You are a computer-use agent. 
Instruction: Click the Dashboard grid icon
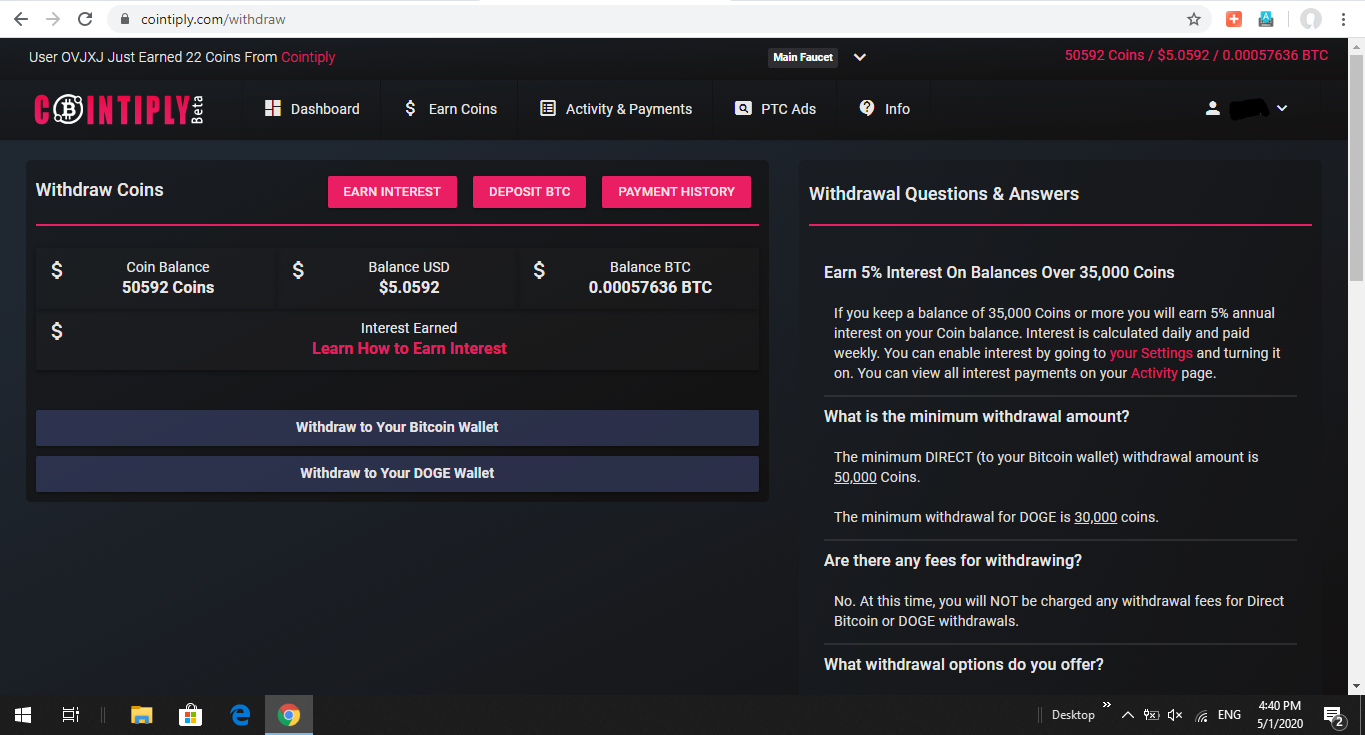click(273, 108)
